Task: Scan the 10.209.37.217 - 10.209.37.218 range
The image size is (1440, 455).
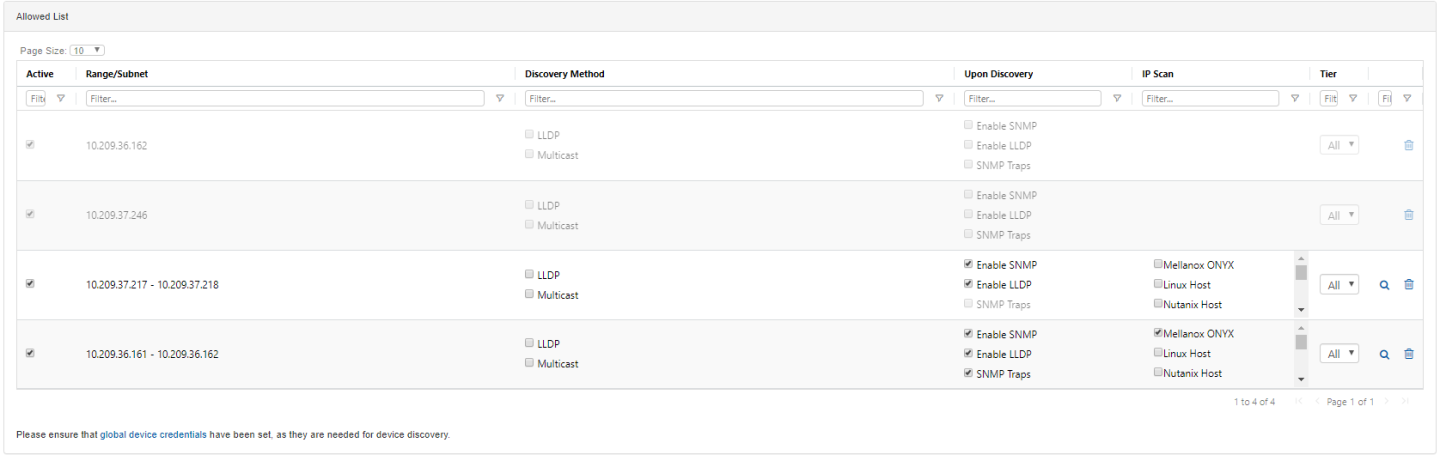Action: (1385, 285)
